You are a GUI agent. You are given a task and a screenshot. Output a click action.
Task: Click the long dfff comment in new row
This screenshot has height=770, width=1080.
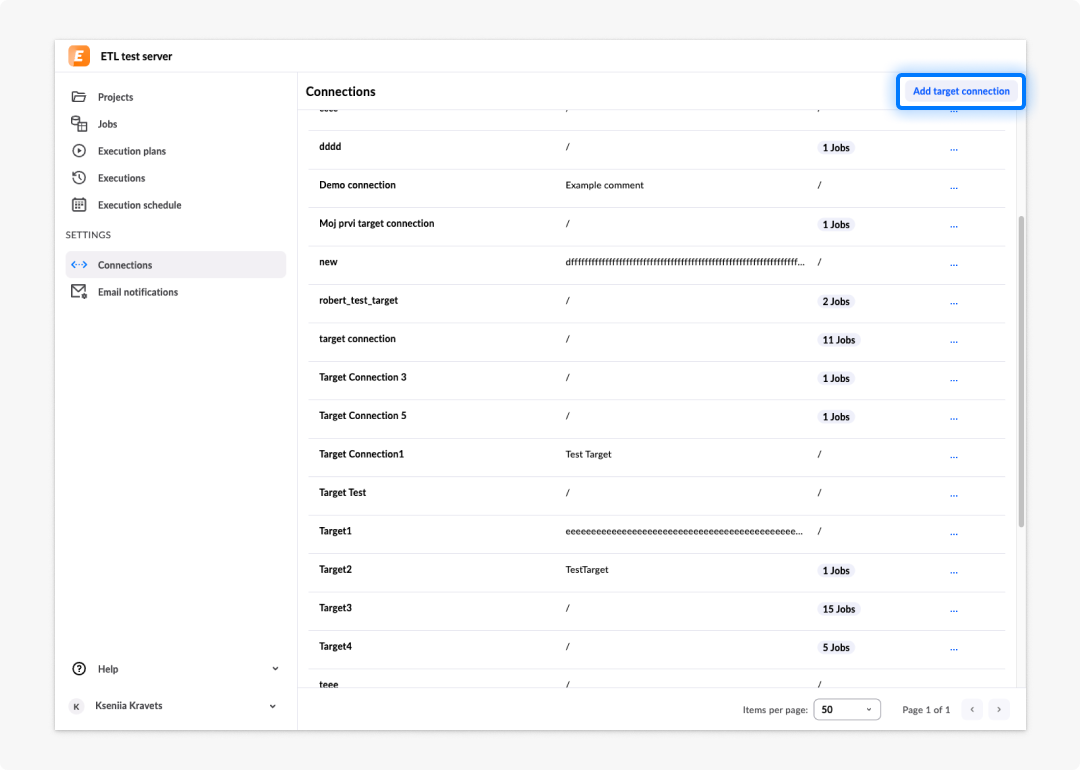(x=685, y=262)
